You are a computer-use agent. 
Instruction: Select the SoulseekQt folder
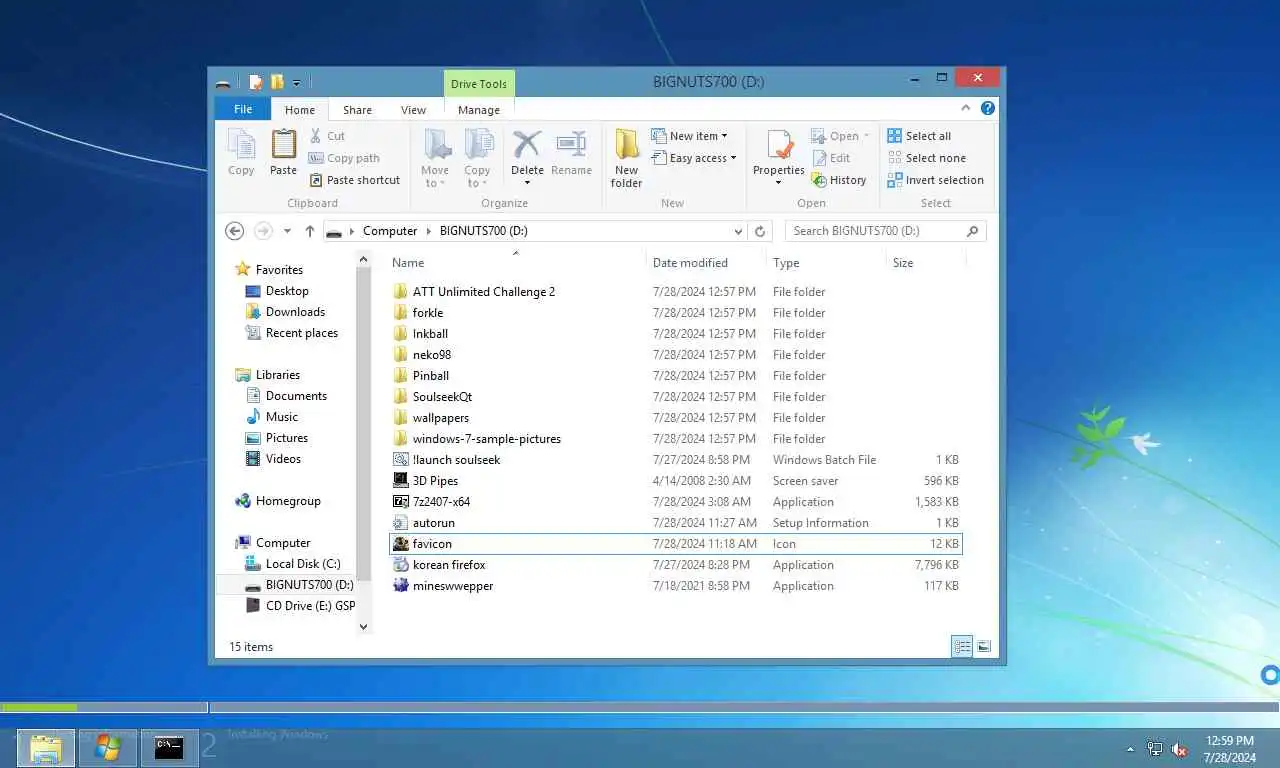(676, 397)
